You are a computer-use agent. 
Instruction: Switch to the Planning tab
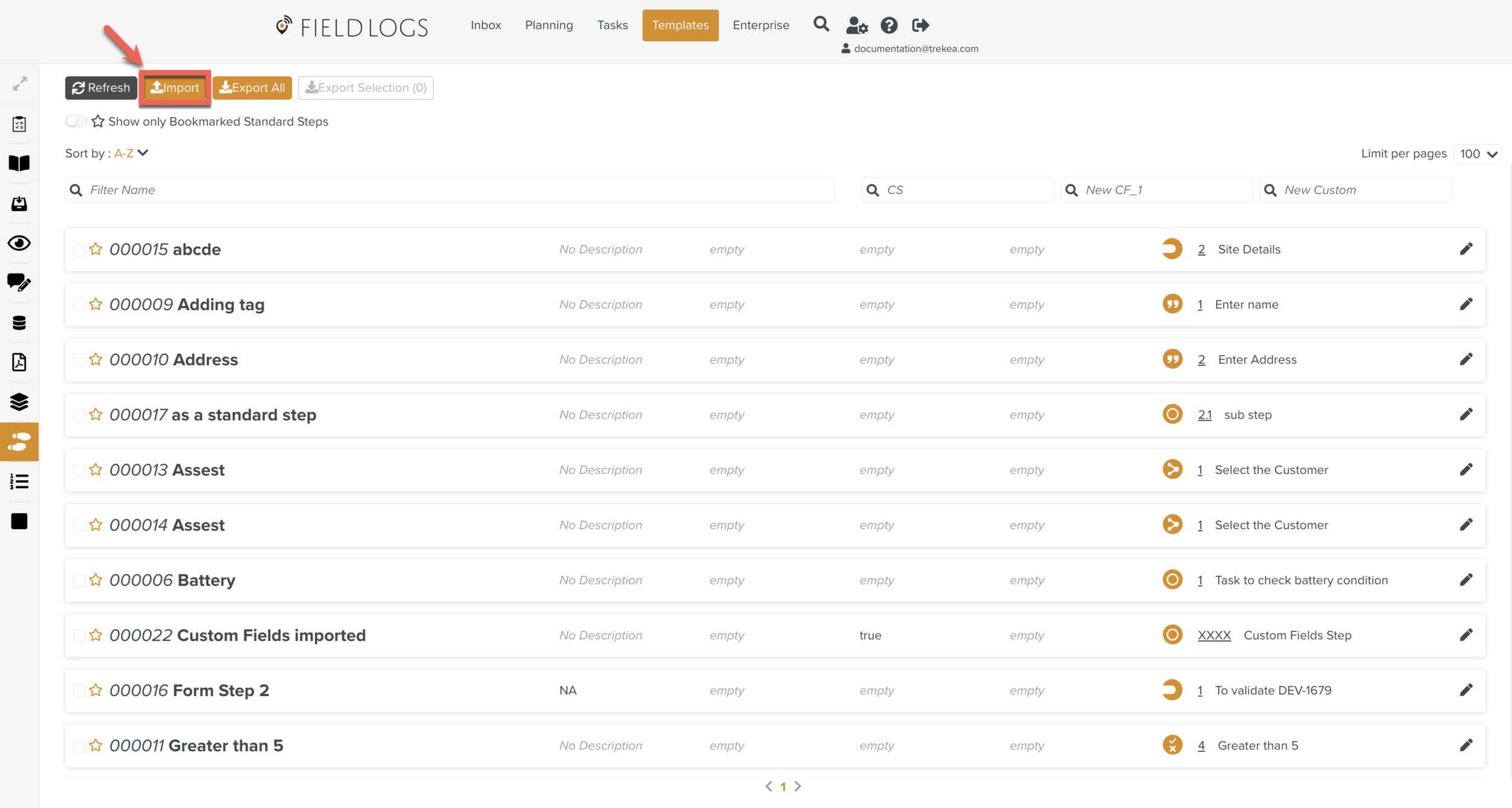click(549, 25)
